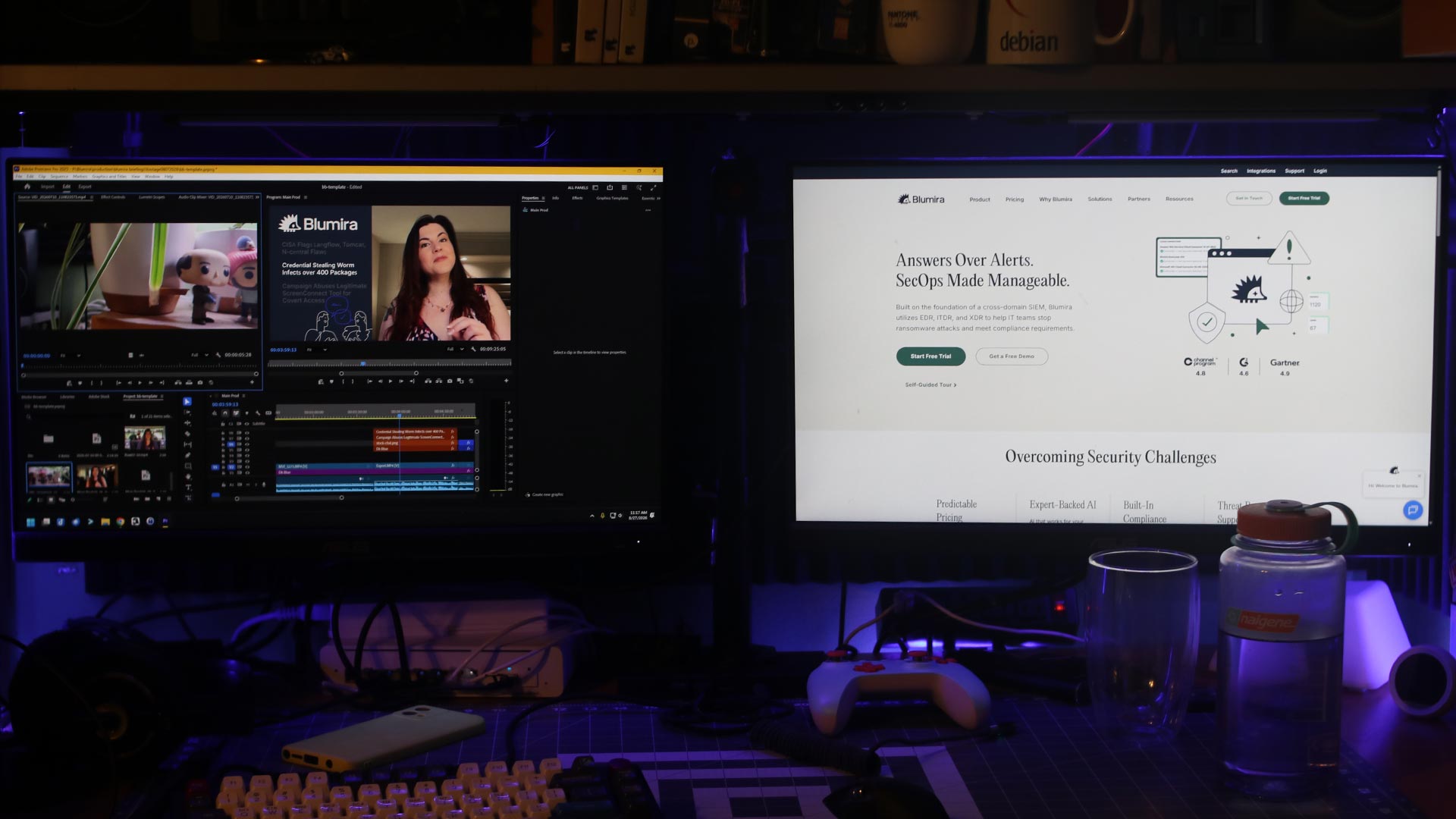Open the Quick Export share icon
The height and width of the screenshot is (819, 1456).
pos(610,187)
